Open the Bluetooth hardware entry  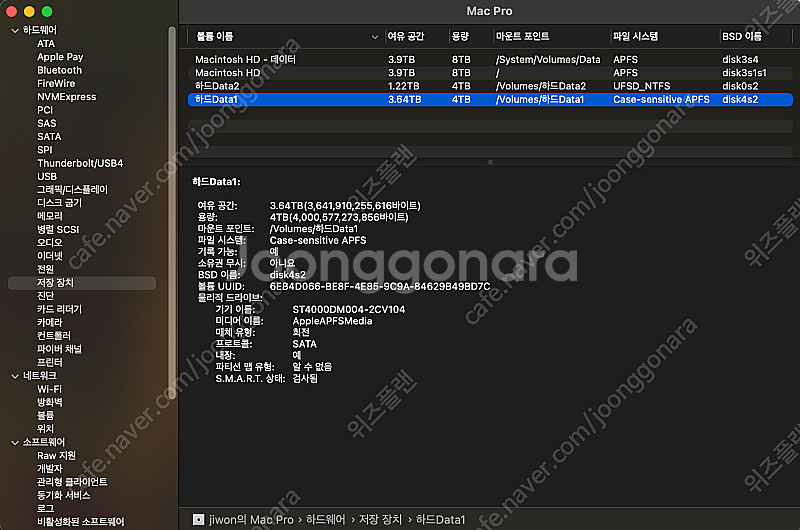tap(59, 70)
